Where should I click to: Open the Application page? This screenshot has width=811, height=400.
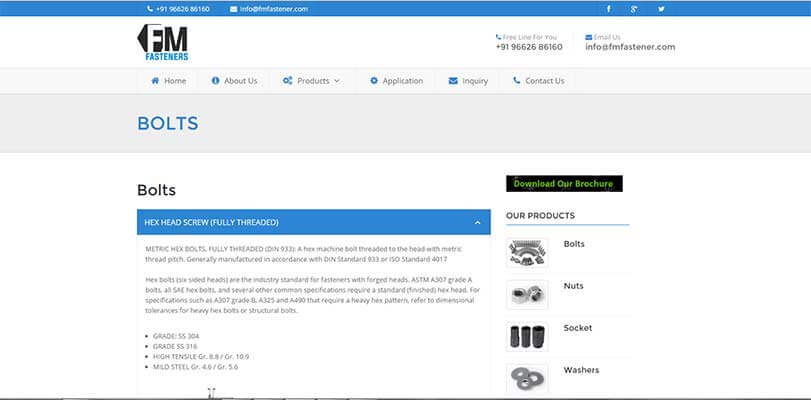(x=395, y=81)
